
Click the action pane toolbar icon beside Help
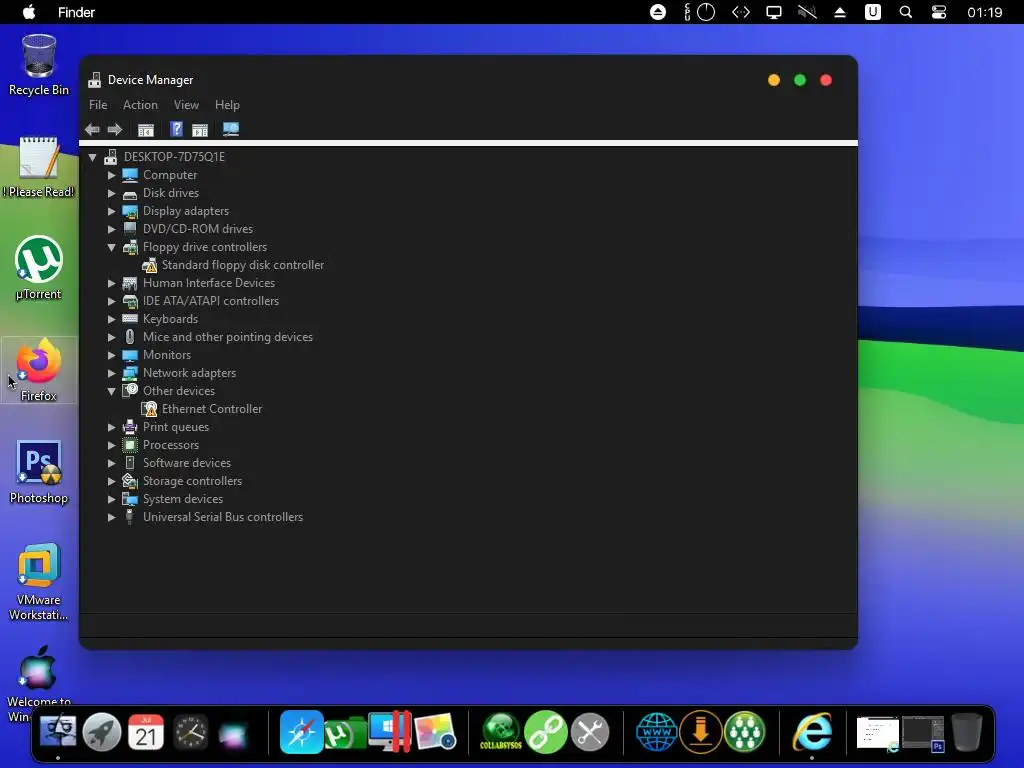[200, 129]
